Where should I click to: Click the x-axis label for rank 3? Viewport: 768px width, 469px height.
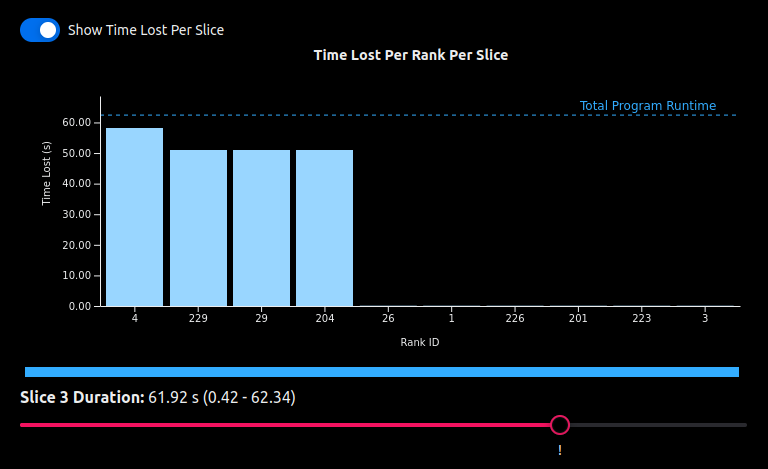click(705, 318)
